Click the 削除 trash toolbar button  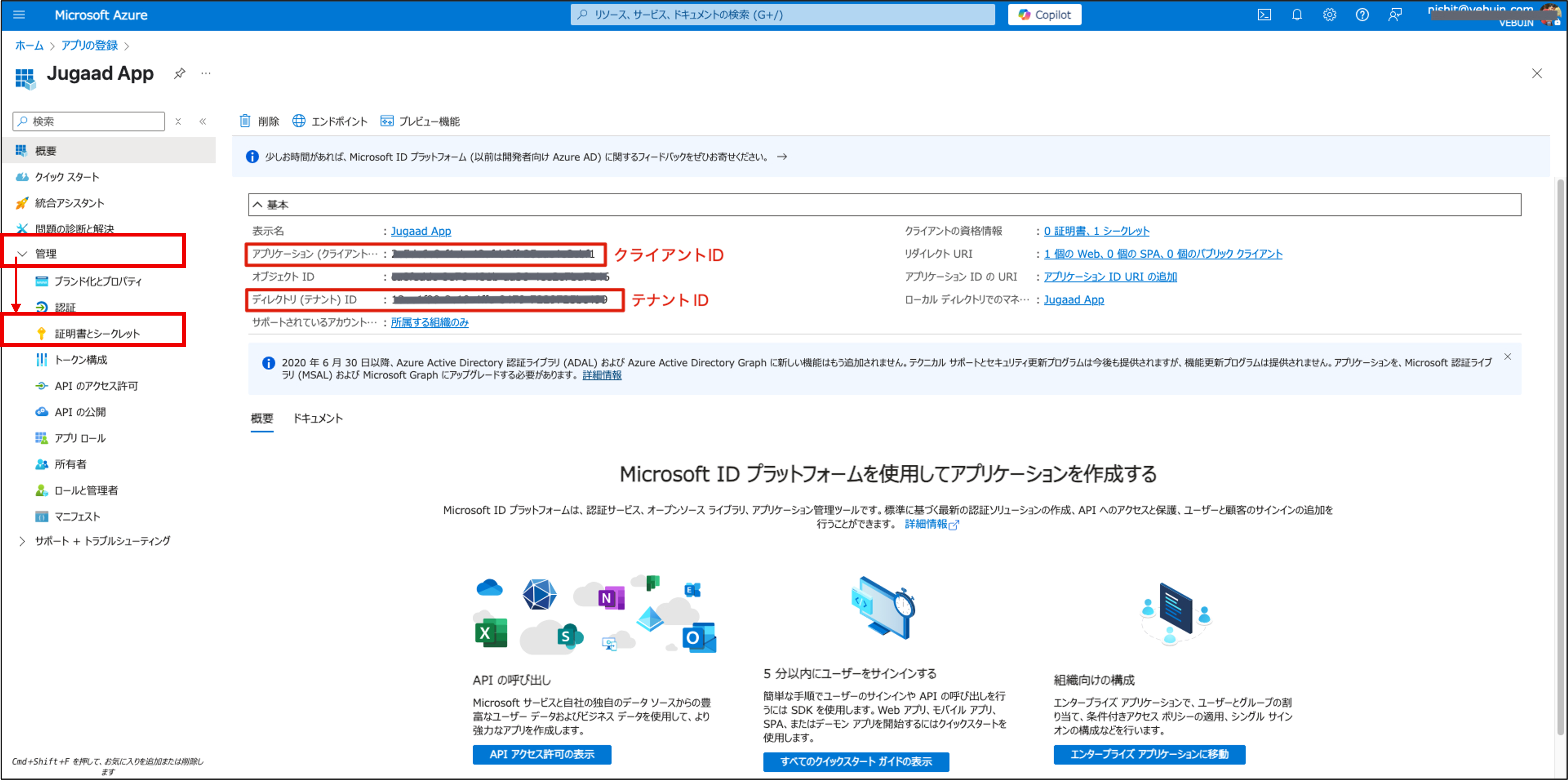259,121
